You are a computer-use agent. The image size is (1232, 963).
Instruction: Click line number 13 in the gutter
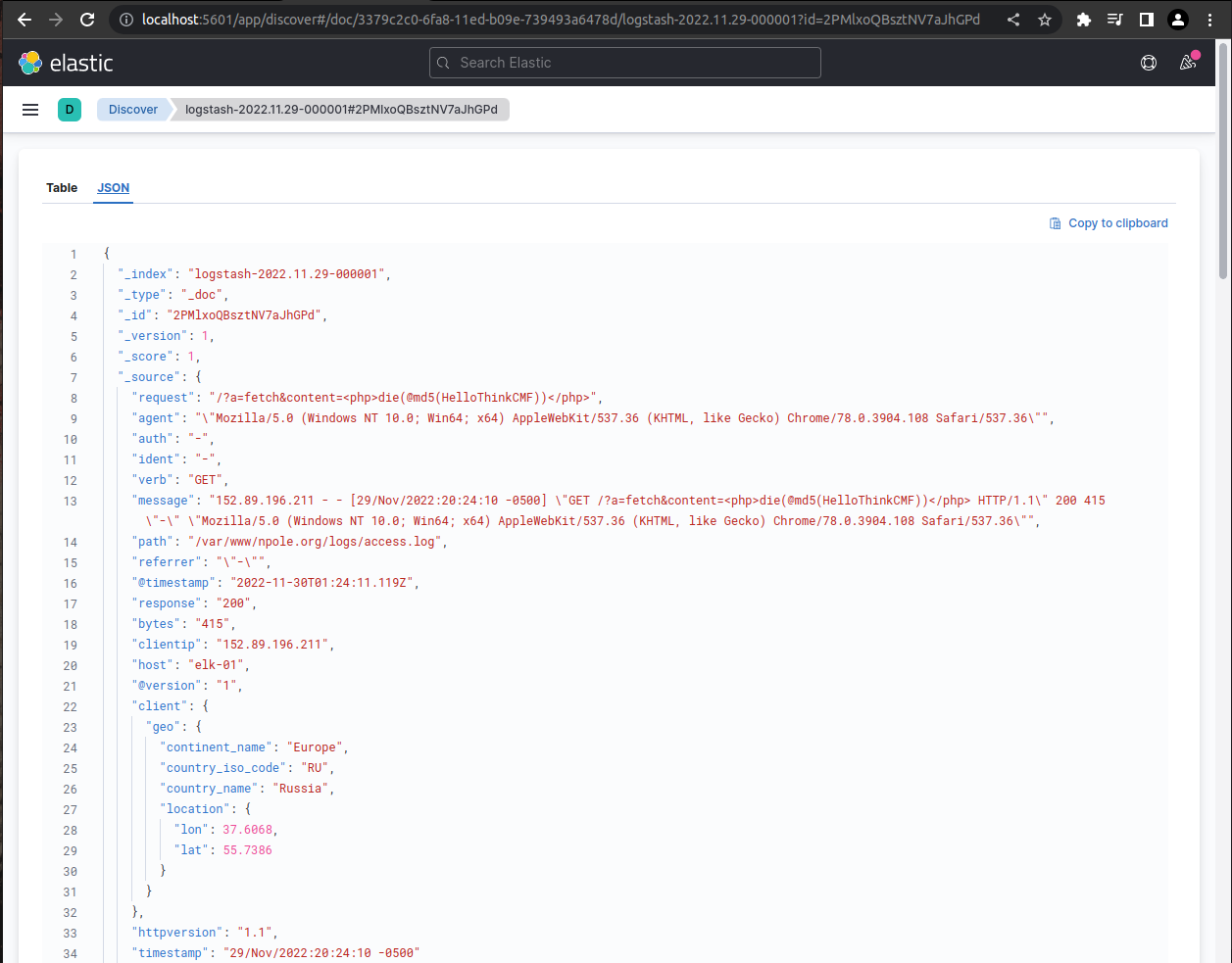(x=70, y=501)
